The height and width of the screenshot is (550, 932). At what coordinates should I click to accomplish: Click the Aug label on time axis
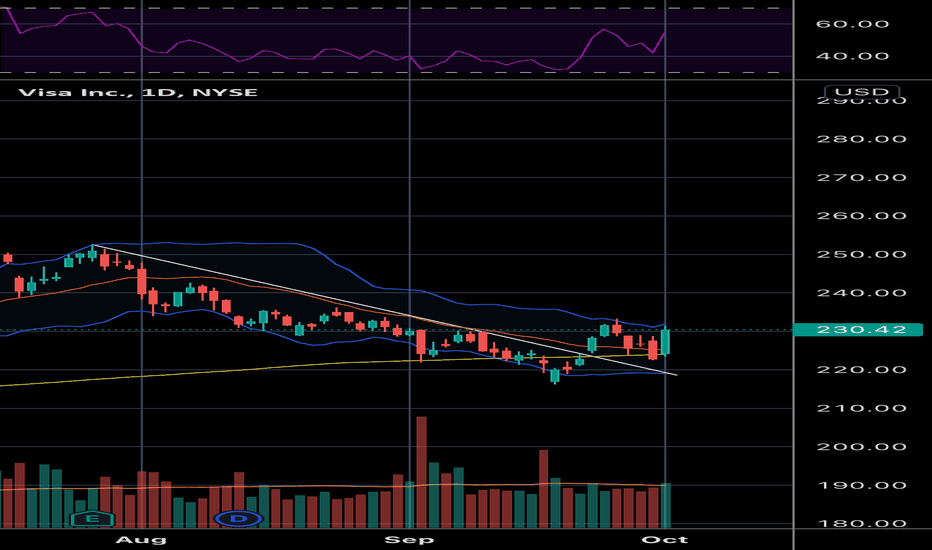tap(141, 539)
